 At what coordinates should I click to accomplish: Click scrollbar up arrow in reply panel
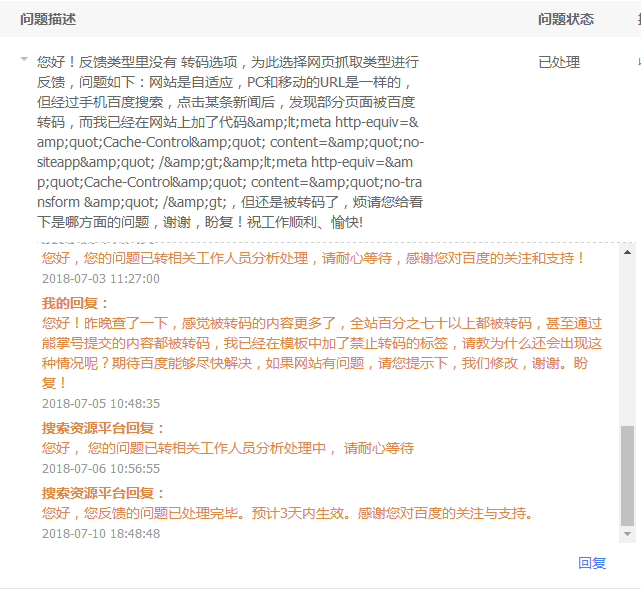tap(628, 252)
